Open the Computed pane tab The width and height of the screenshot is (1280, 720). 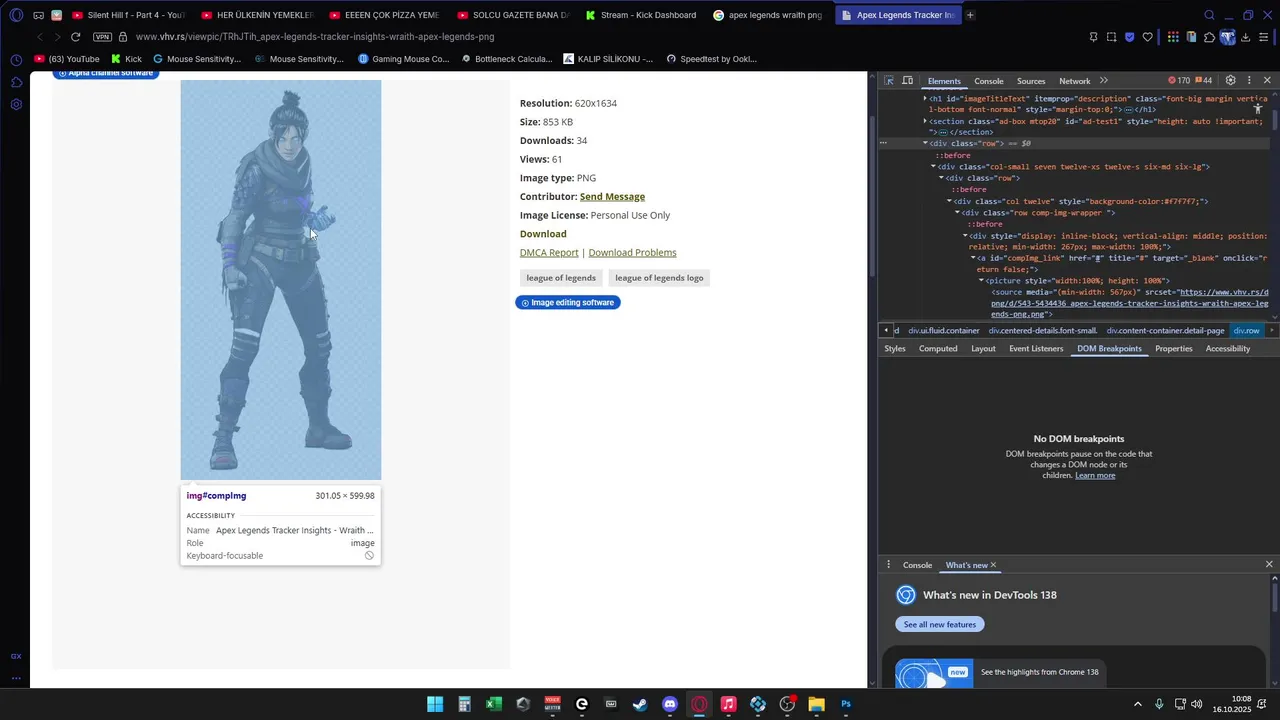point(938,348)
